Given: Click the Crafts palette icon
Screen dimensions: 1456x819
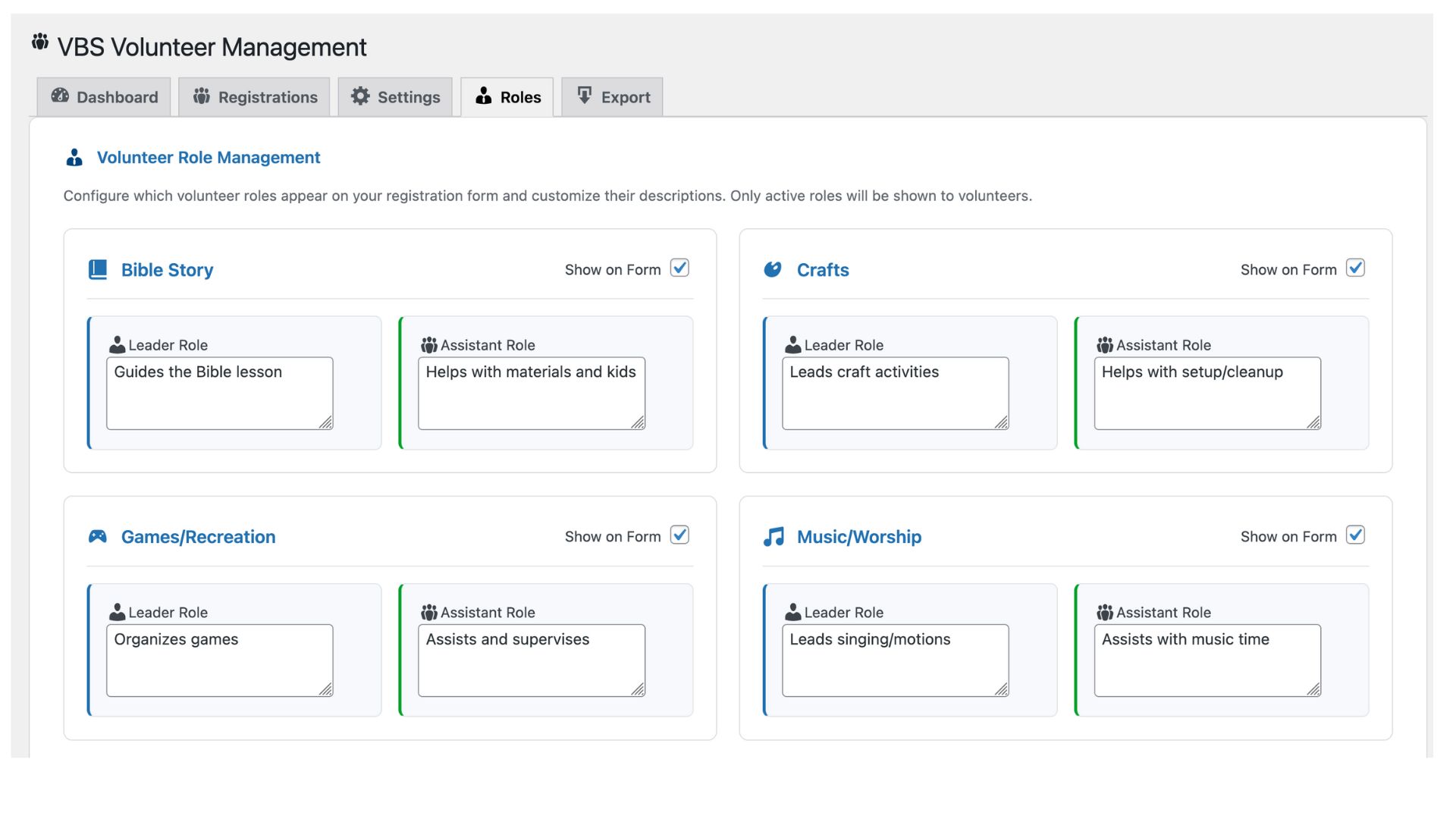Looking at the screenshot, I should click(x=773, y=270).
